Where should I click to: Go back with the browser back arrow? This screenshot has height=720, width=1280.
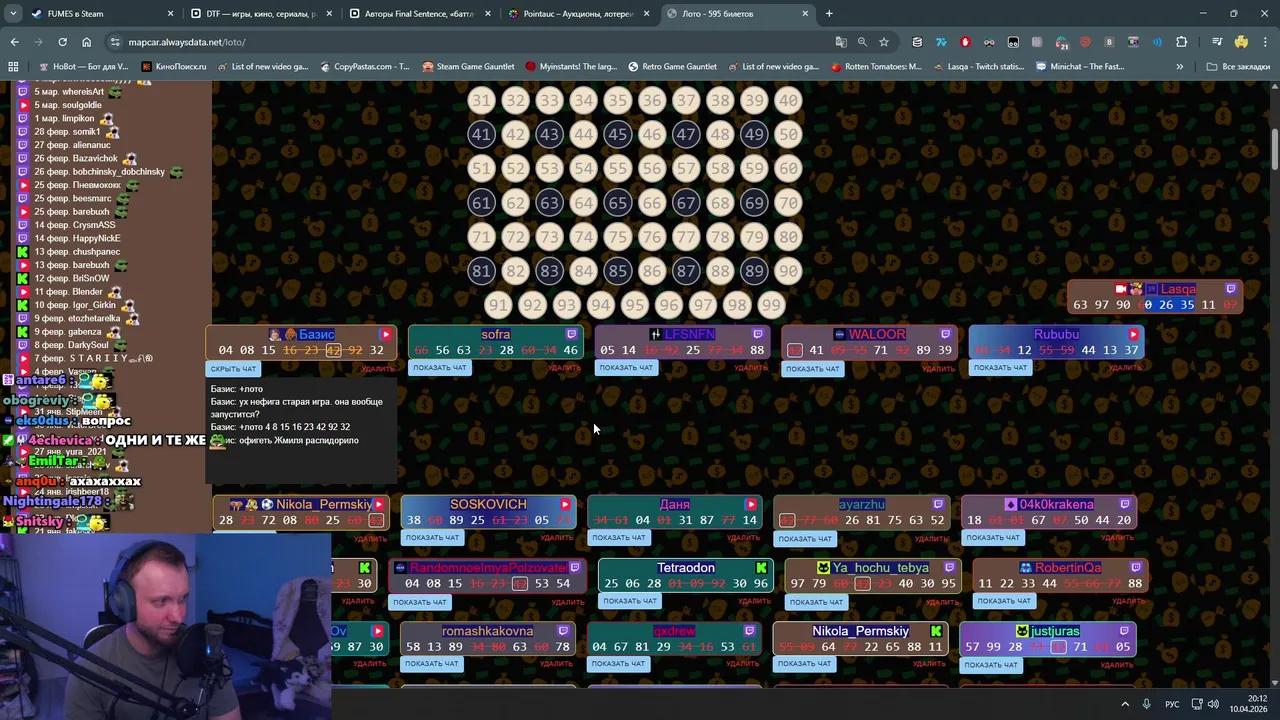click(14, 42)
